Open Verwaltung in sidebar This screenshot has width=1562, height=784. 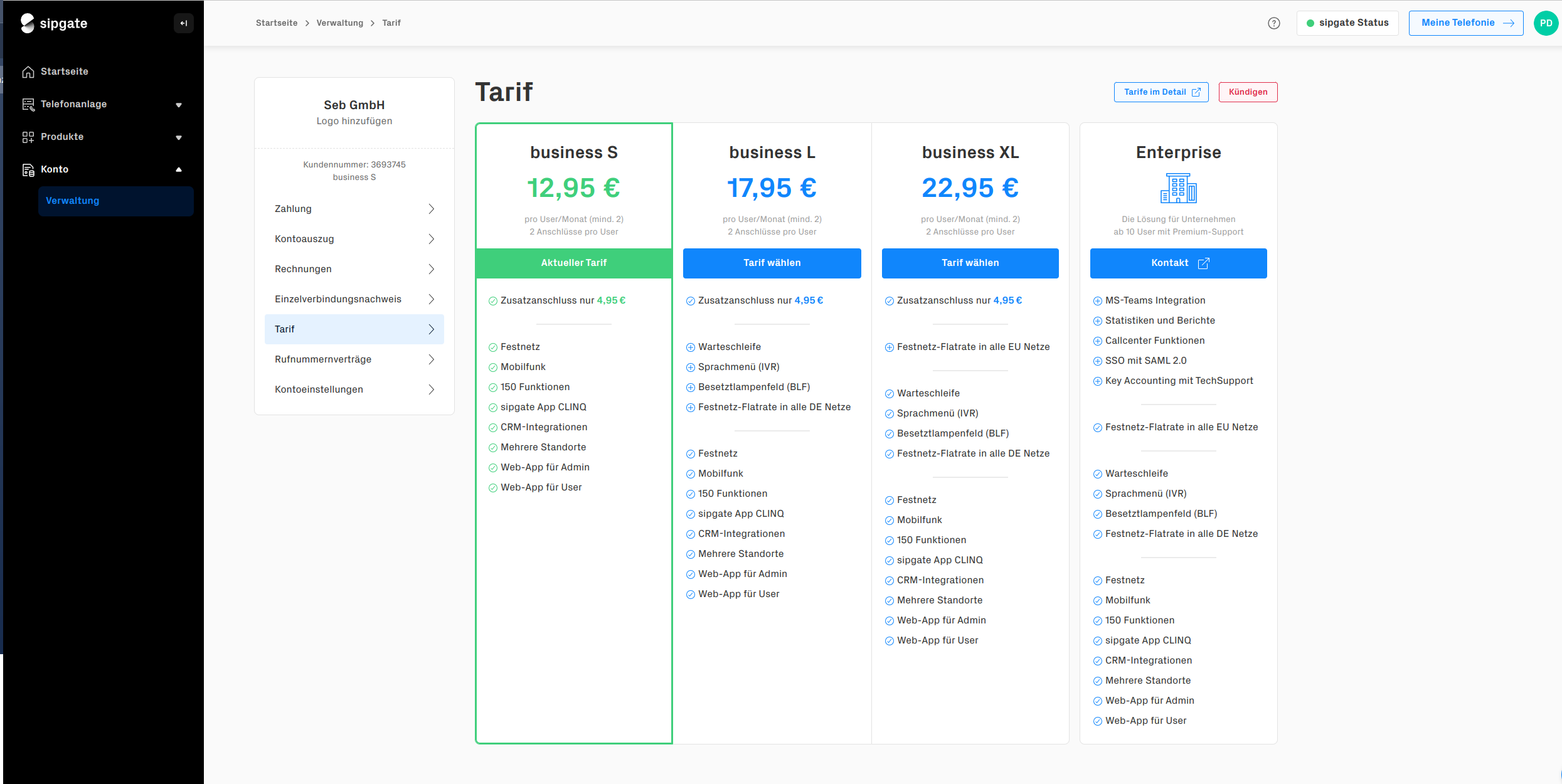click(x=116, y=201)
